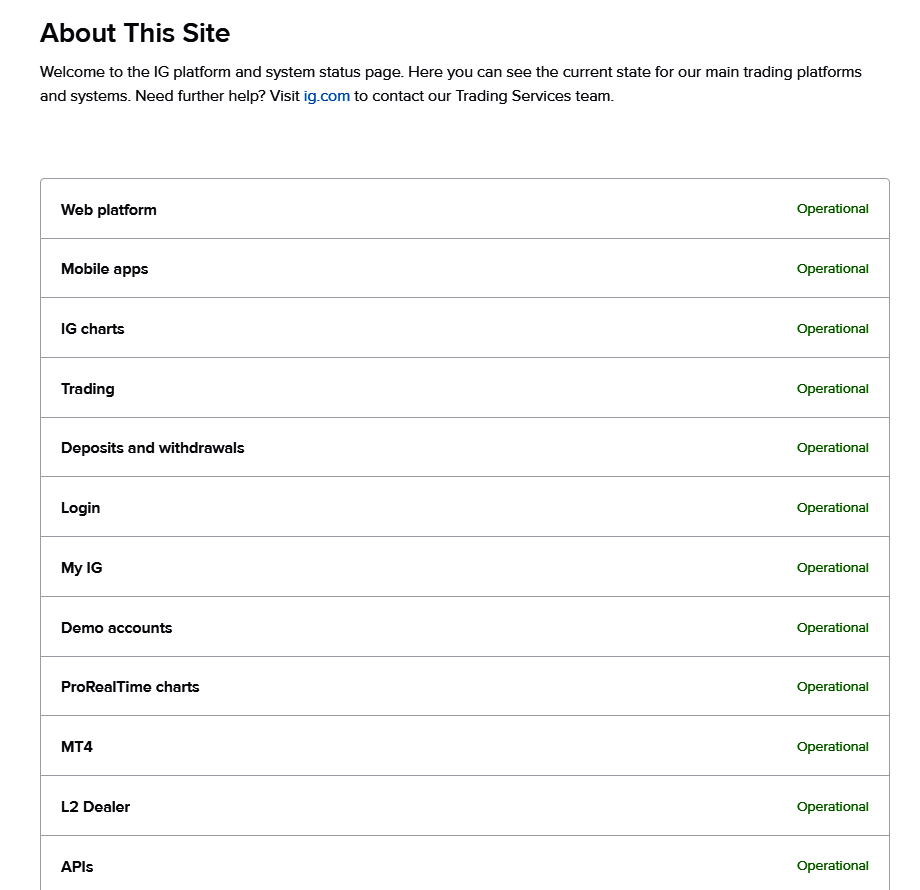Click Operational status for APIs
Viewport: 920px width, 890px height.
[x=832, y=866]
